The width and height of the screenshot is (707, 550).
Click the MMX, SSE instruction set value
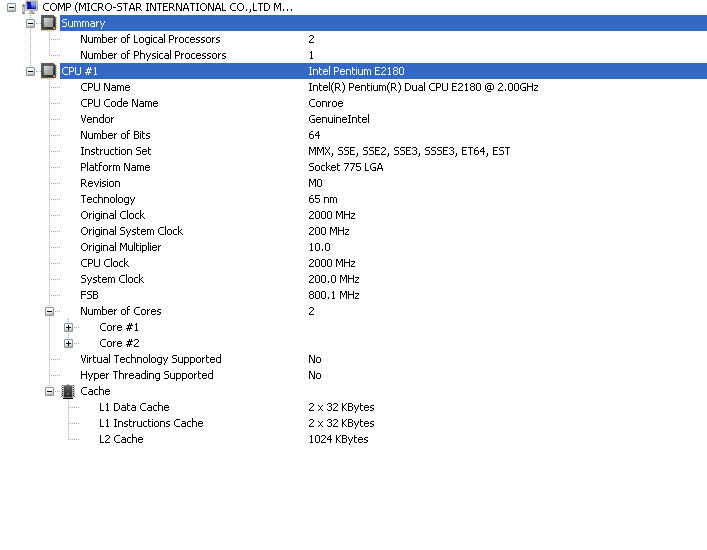click(409, 151)
